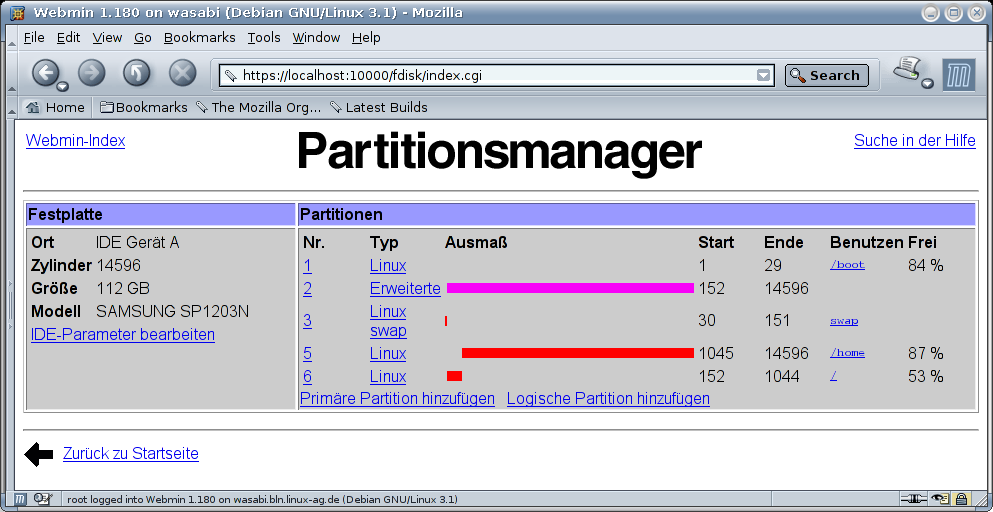Click the red extent bar of /home partition
The width and height of the screenshot is (993, 512).
tap(578, 353)
